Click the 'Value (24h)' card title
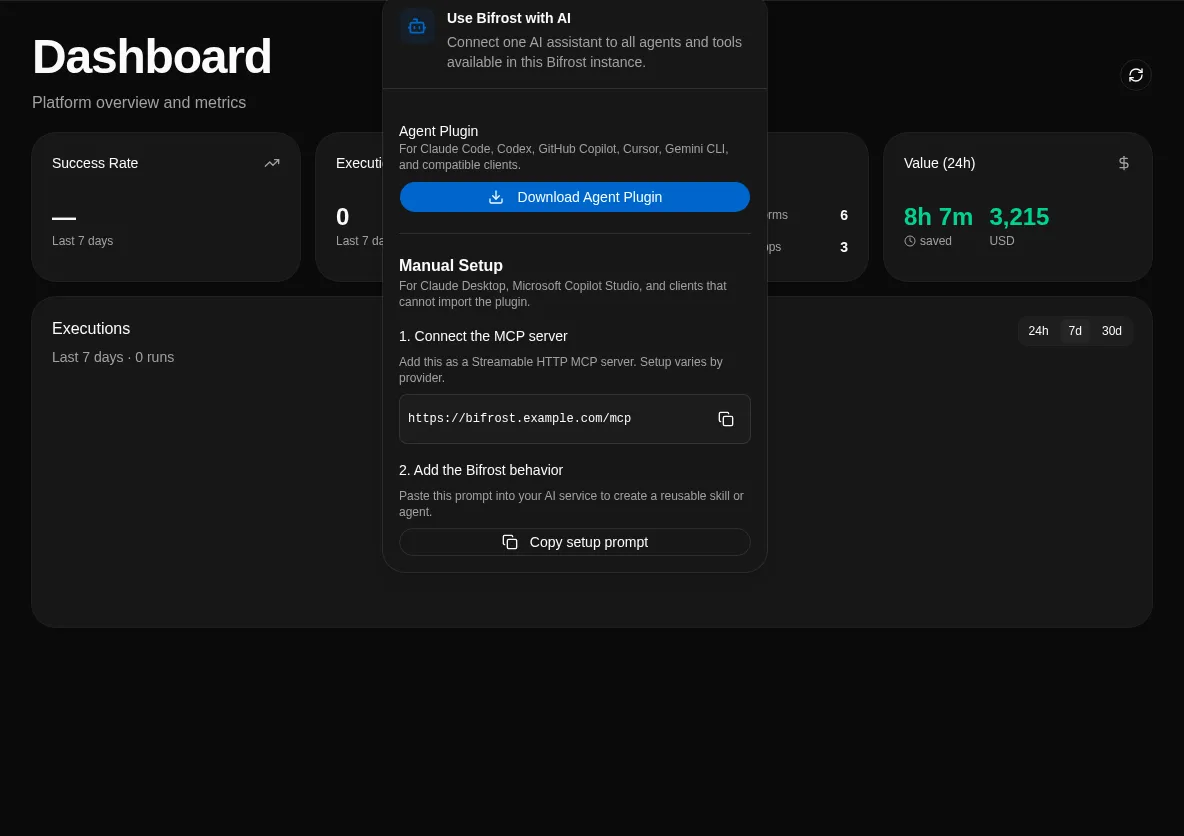The height and width of the screenshot is (836, 1184). [x=939, y=163]
